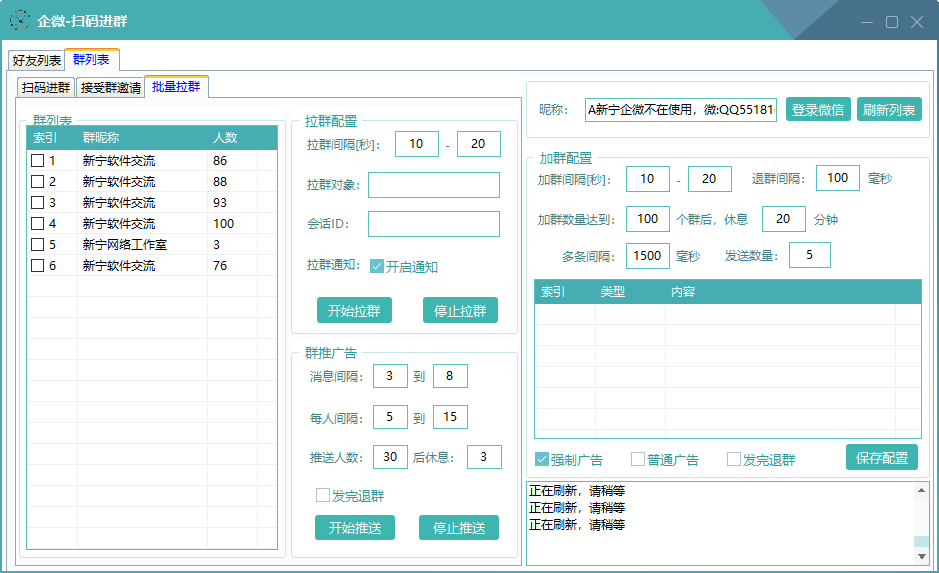Click 加群间隔 minimum field showing 10
This screenshot has width=939, height=573.
pyautogui.click(x=648, y=178)
